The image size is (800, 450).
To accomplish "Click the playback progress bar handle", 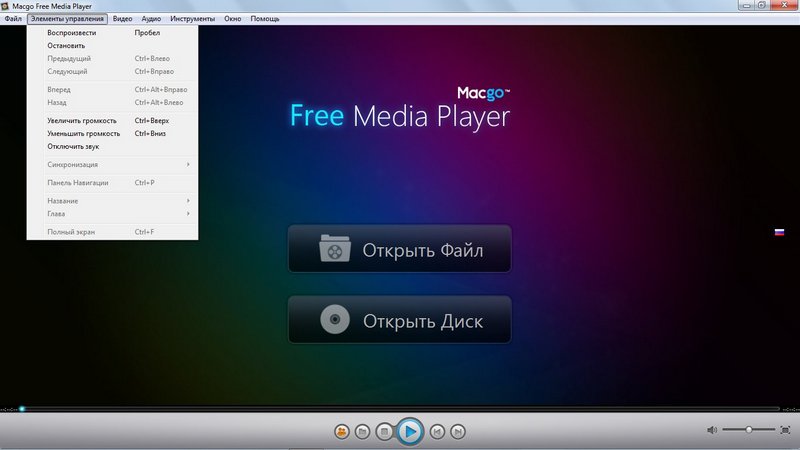I will coord(22,409).
